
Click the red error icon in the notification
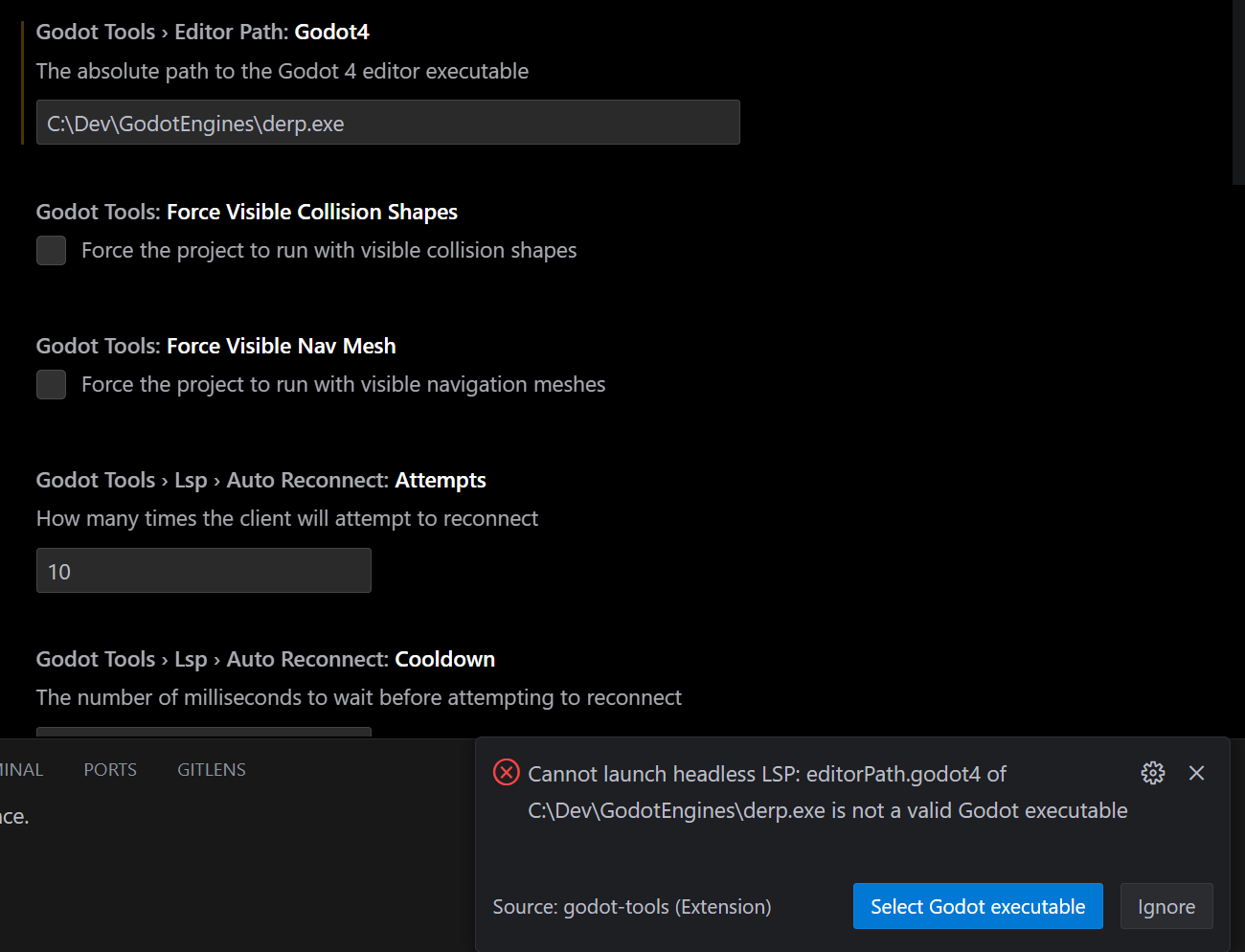506,772
